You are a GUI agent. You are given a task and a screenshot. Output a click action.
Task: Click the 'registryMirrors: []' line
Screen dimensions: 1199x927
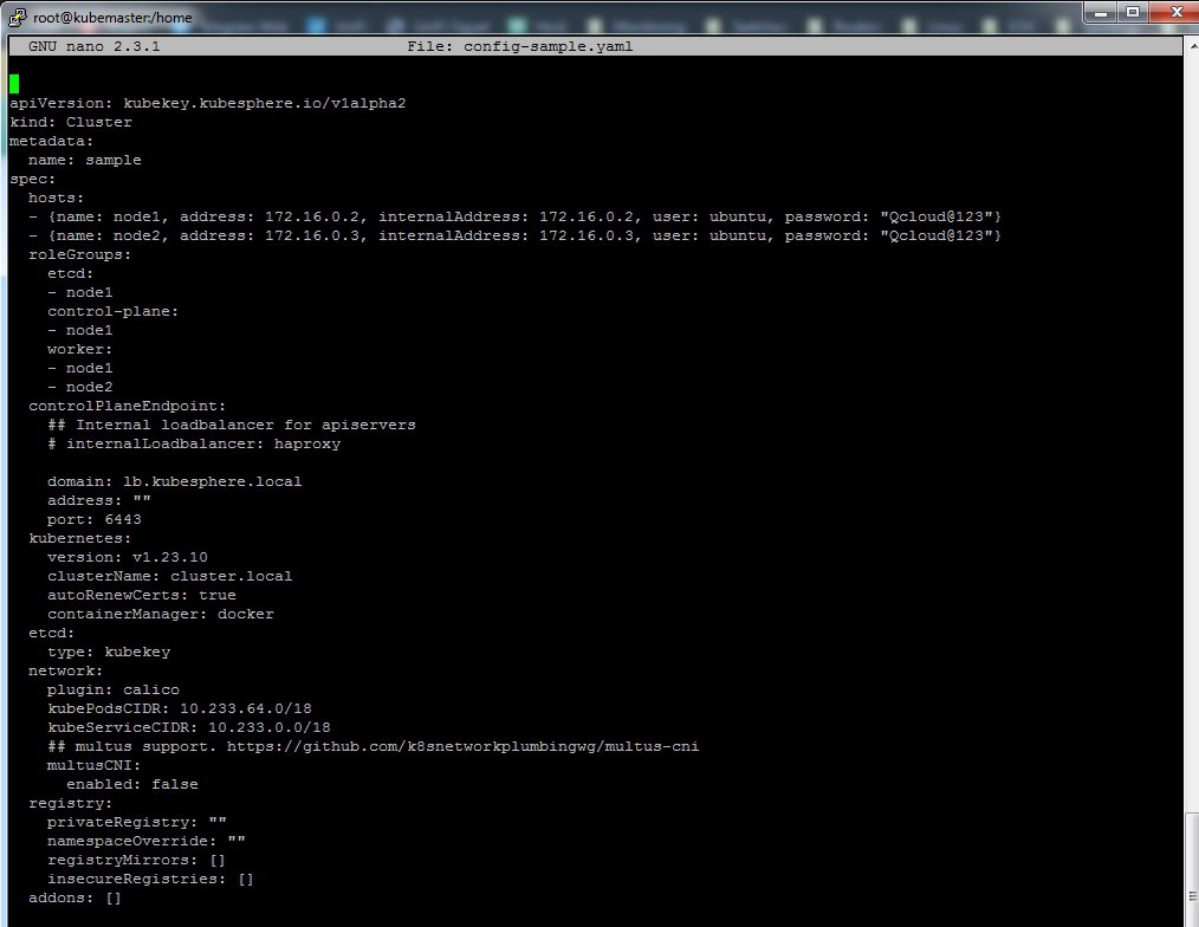point(136,860)
